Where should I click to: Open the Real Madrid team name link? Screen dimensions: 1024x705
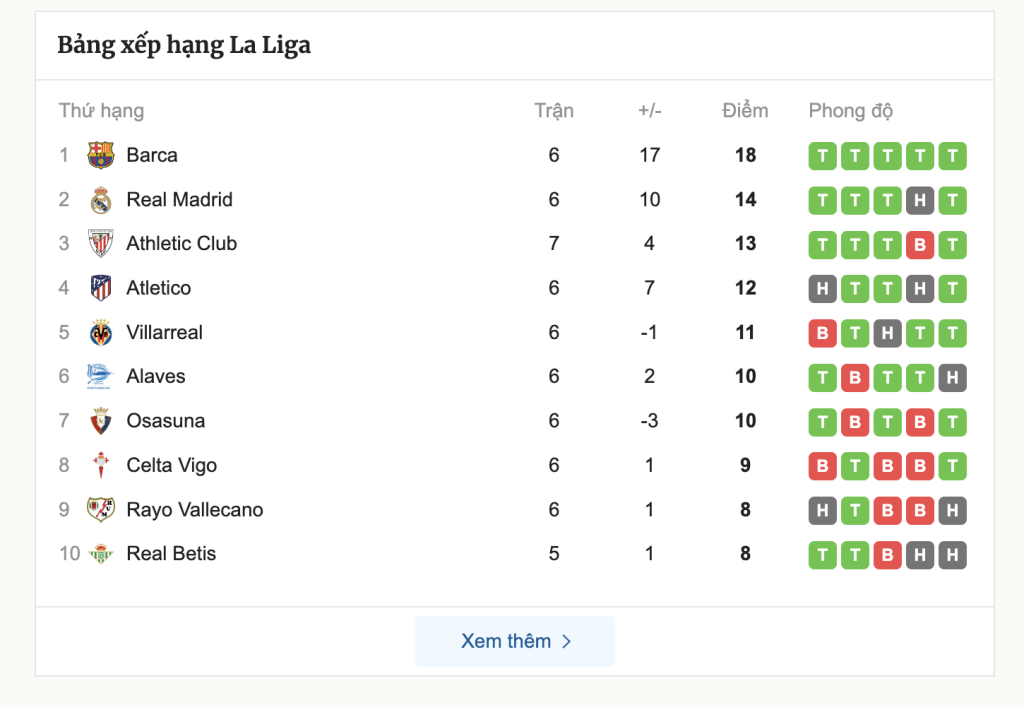tap(180, 200)
